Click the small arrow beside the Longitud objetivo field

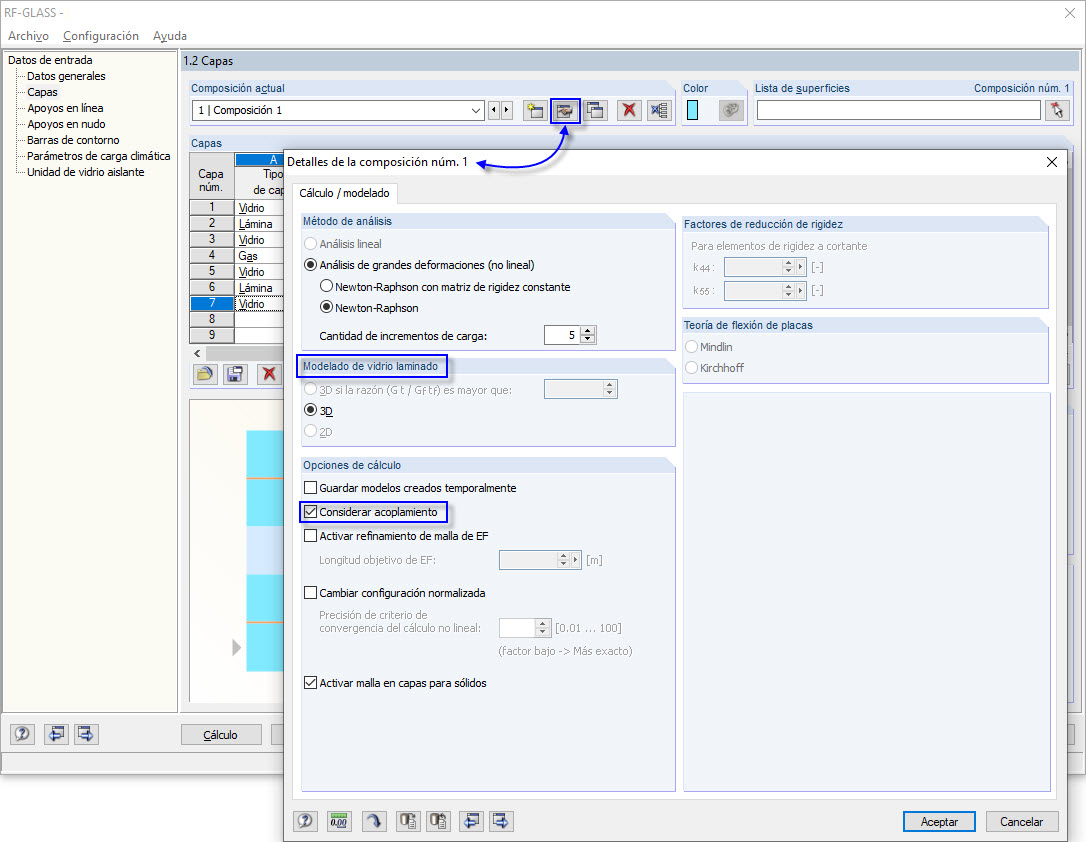tap(575, 559)
